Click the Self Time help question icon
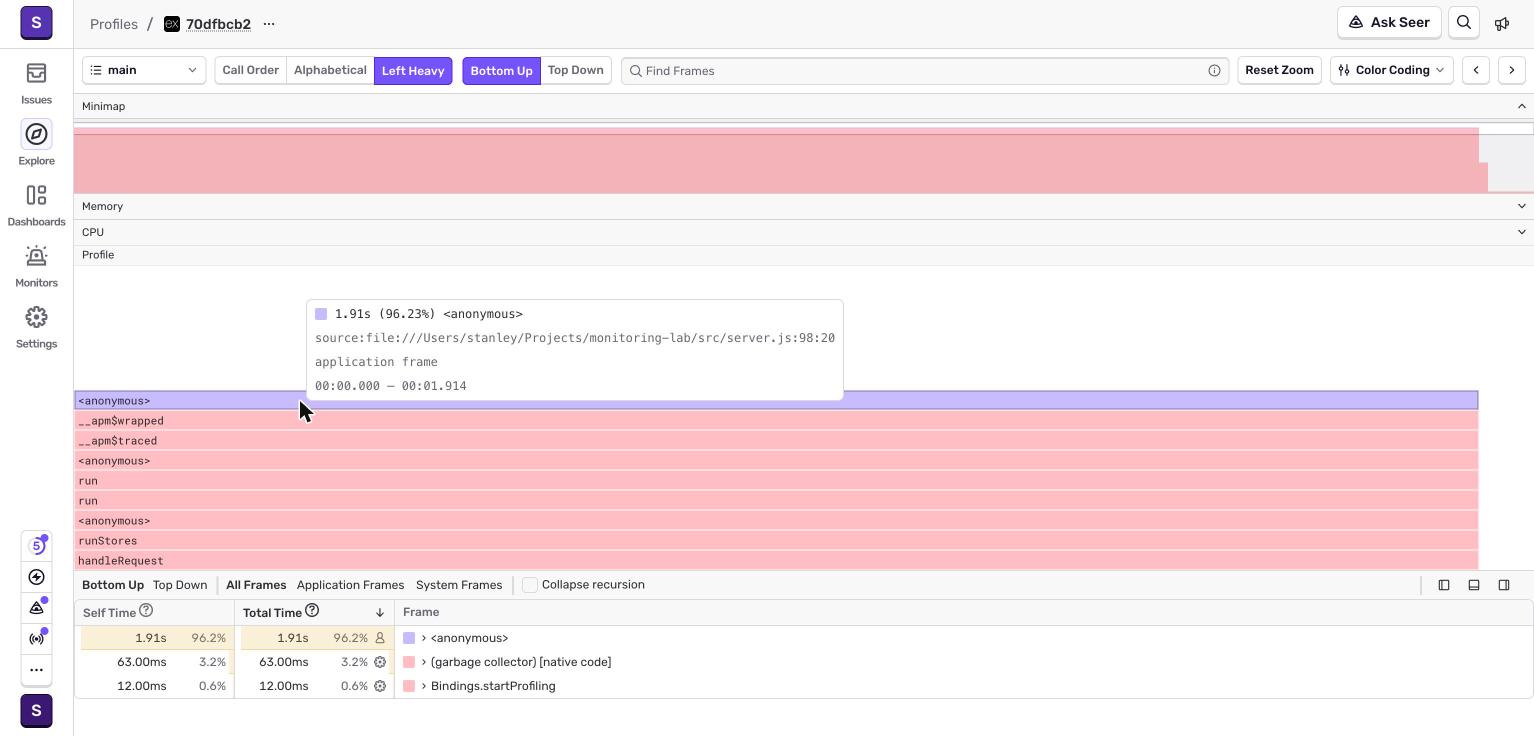 click(x=146, y=611)
